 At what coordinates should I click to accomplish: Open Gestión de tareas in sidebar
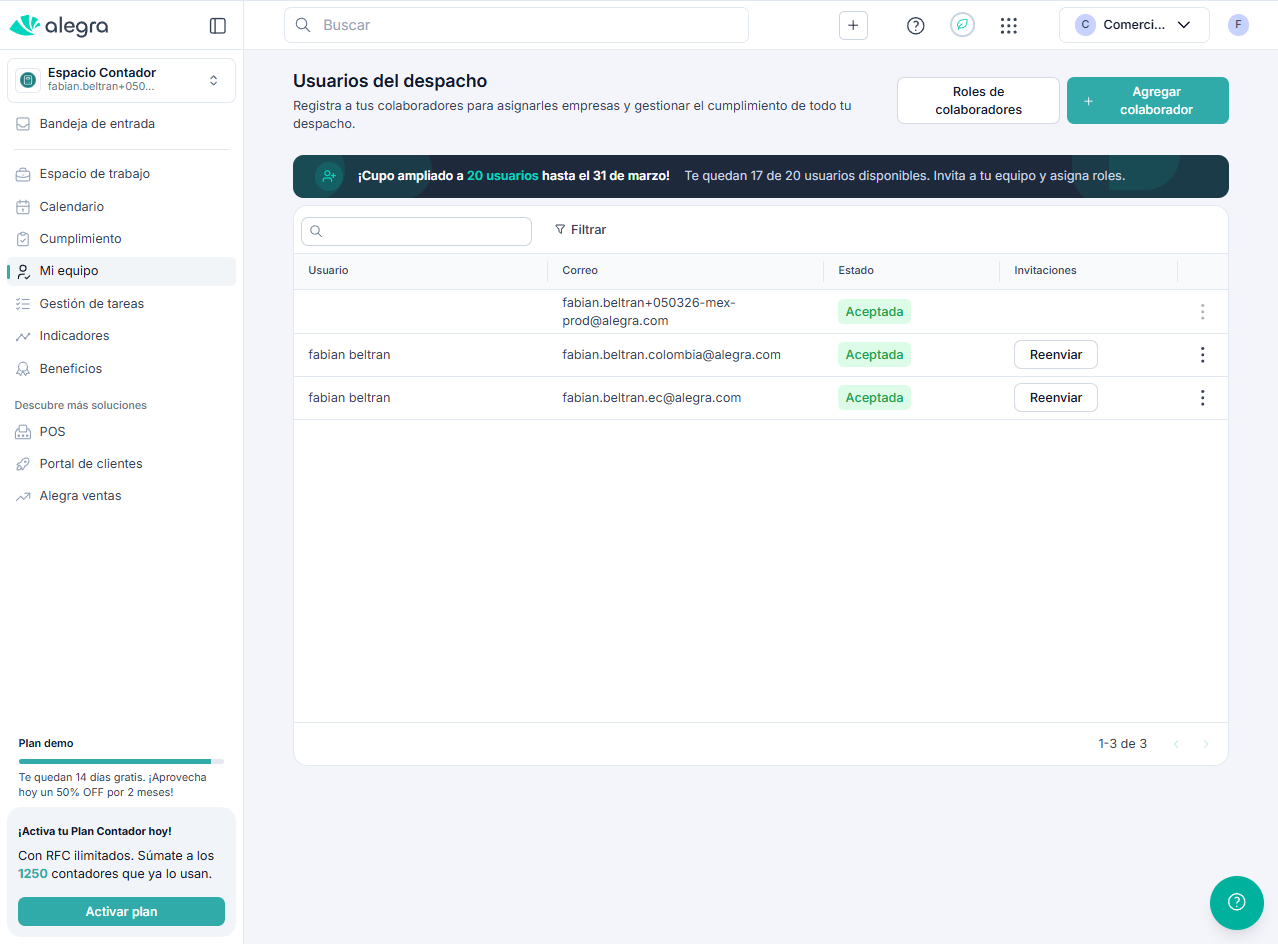point(91,304)
